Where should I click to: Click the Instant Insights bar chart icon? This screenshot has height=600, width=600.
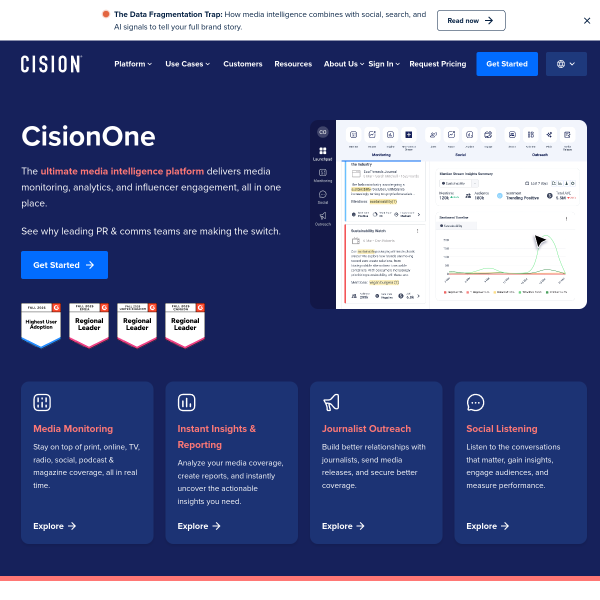click(186, 403)
